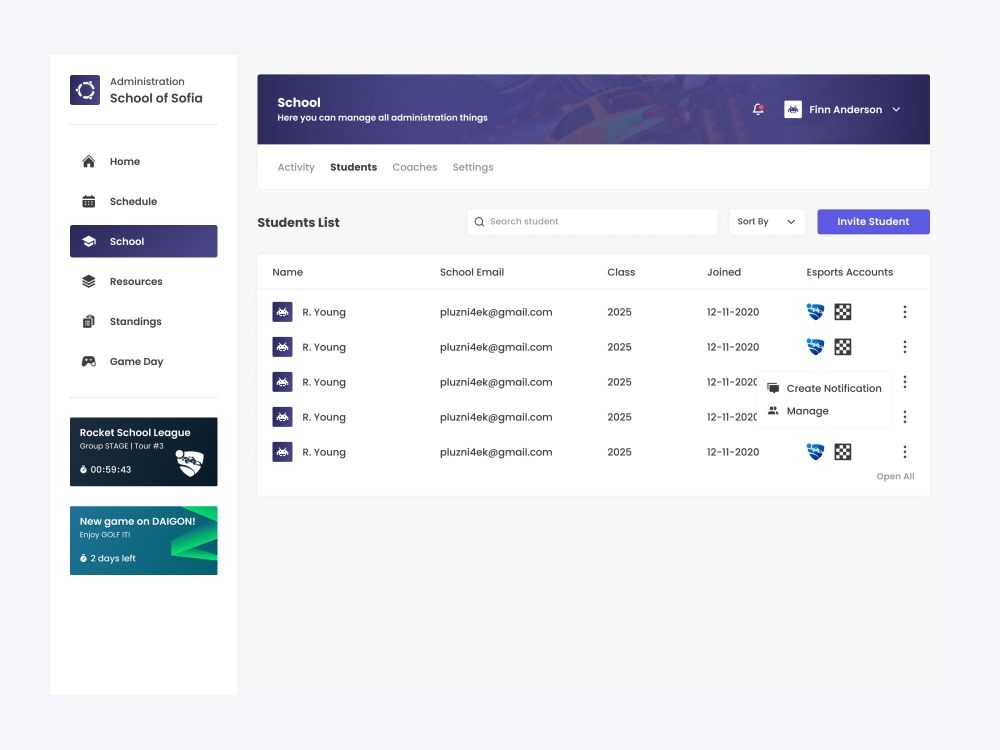Open the Settings tab

point(472,167)
